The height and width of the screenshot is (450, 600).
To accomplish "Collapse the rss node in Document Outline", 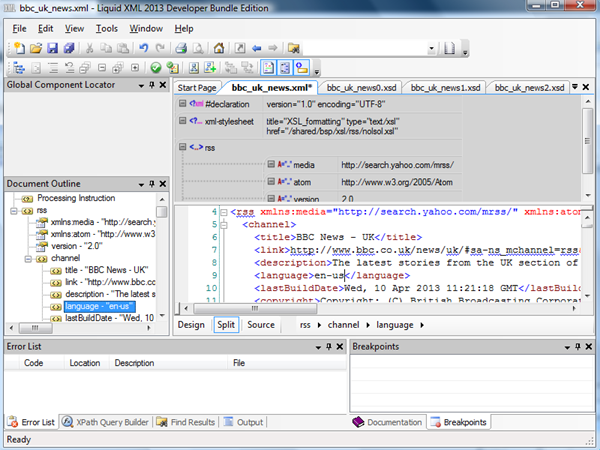I will pyautogui.click(x=14, y=211).
